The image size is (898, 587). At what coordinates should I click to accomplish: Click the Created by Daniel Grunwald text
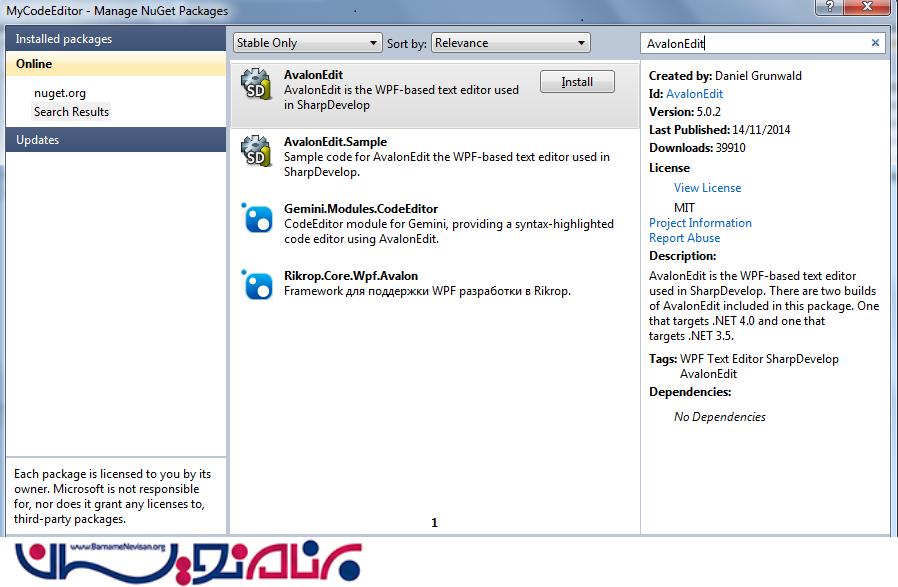pyautogui.click(x=725, y=76)
